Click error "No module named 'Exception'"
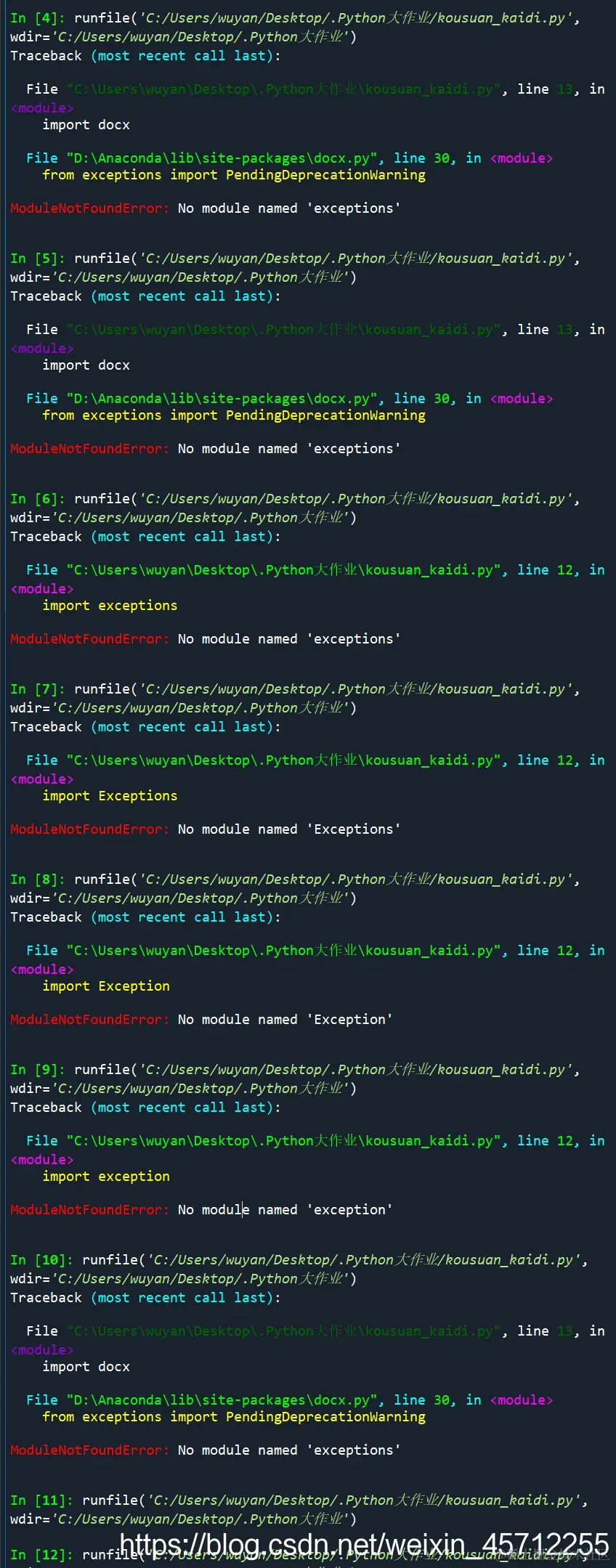The height and width of the screenshot is (1568, 616). [285, 1020]
